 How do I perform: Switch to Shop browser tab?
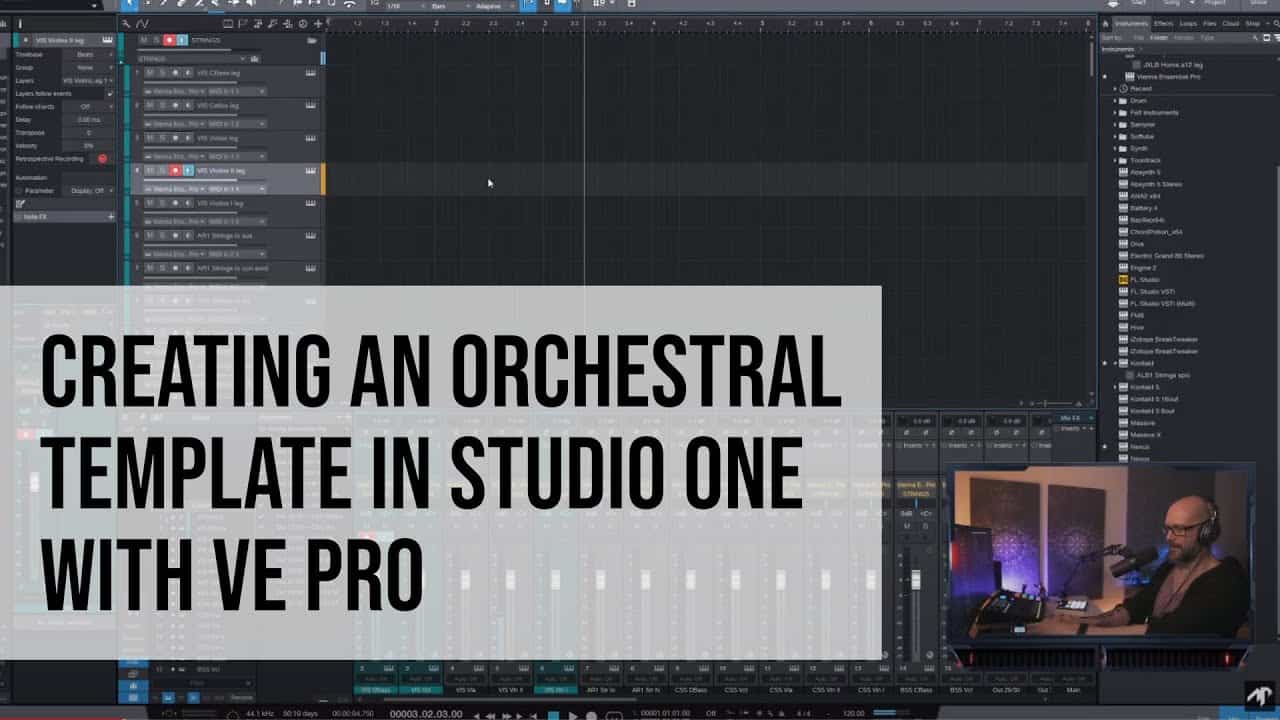pyautogui.click(x=1253, y=23)
